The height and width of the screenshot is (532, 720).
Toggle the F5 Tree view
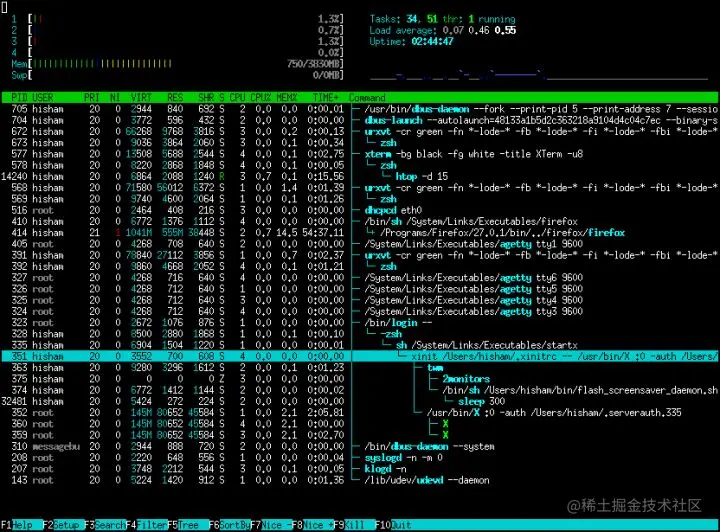coord(188,525)
